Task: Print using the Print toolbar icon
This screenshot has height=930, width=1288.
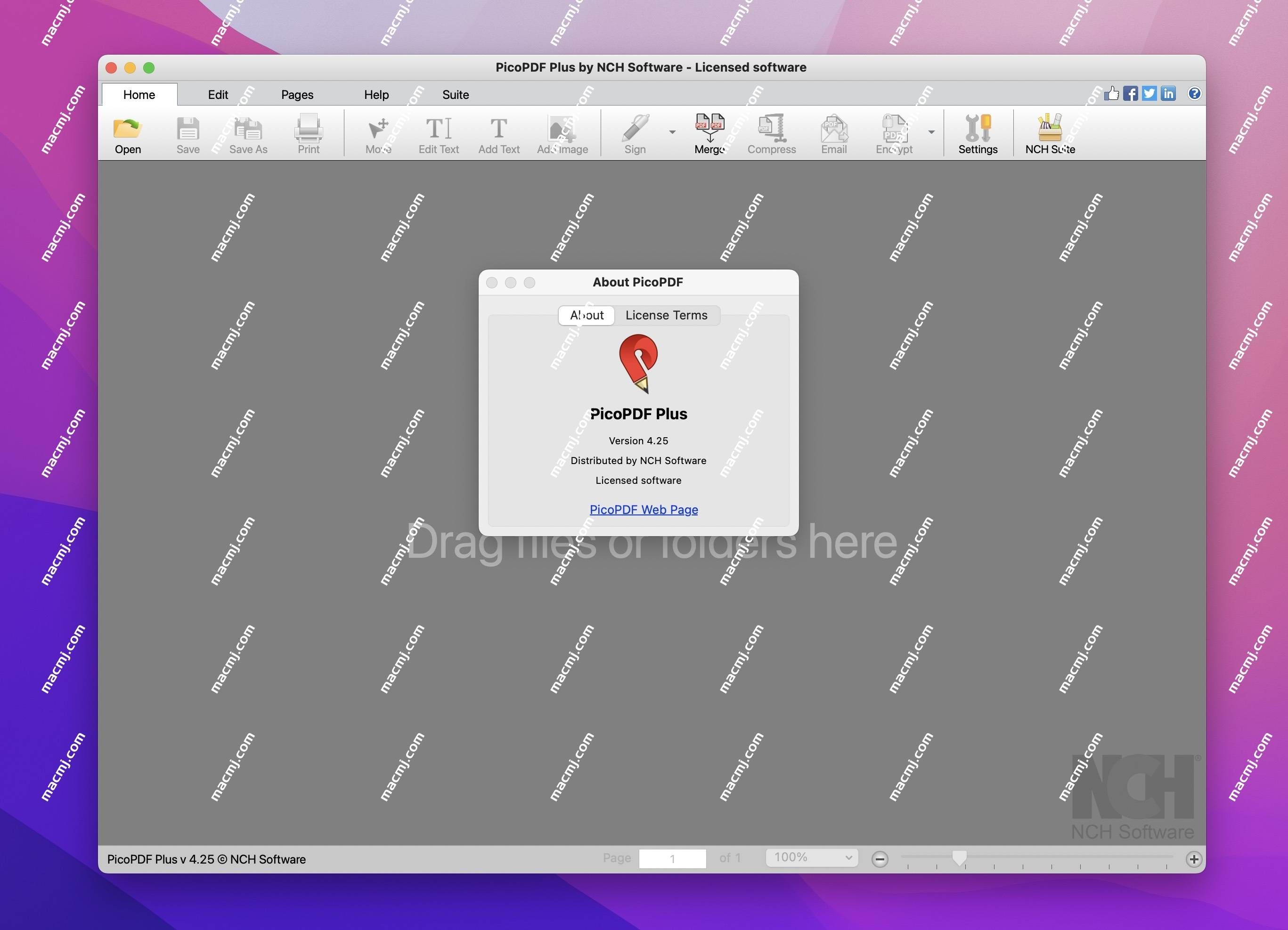Action: tap(309, 135)
